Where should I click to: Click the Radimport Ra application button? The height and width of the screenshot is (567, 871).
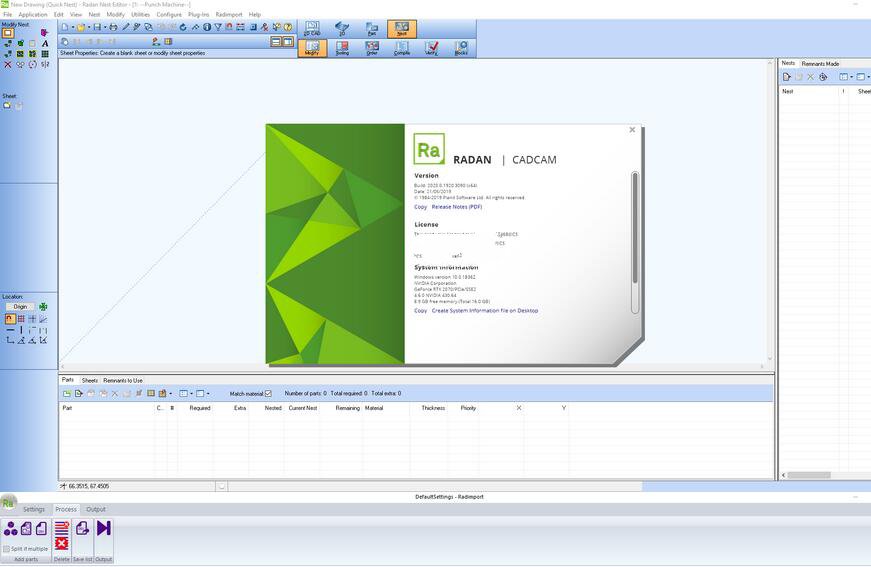pos(8,503)
